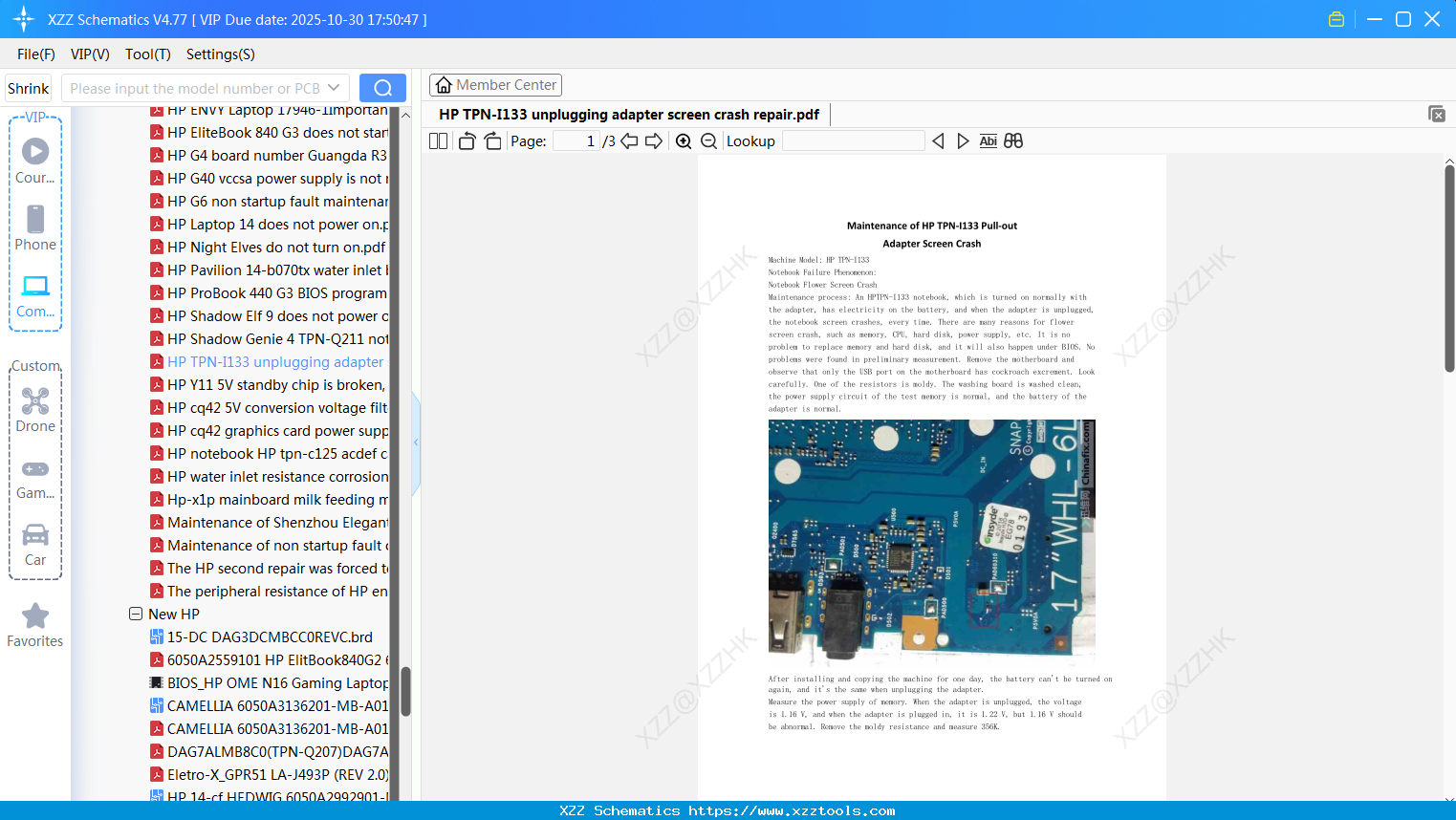Rotate the page counterclockwise
Viewport: 1456px width, 820px height.
(467, 141)
